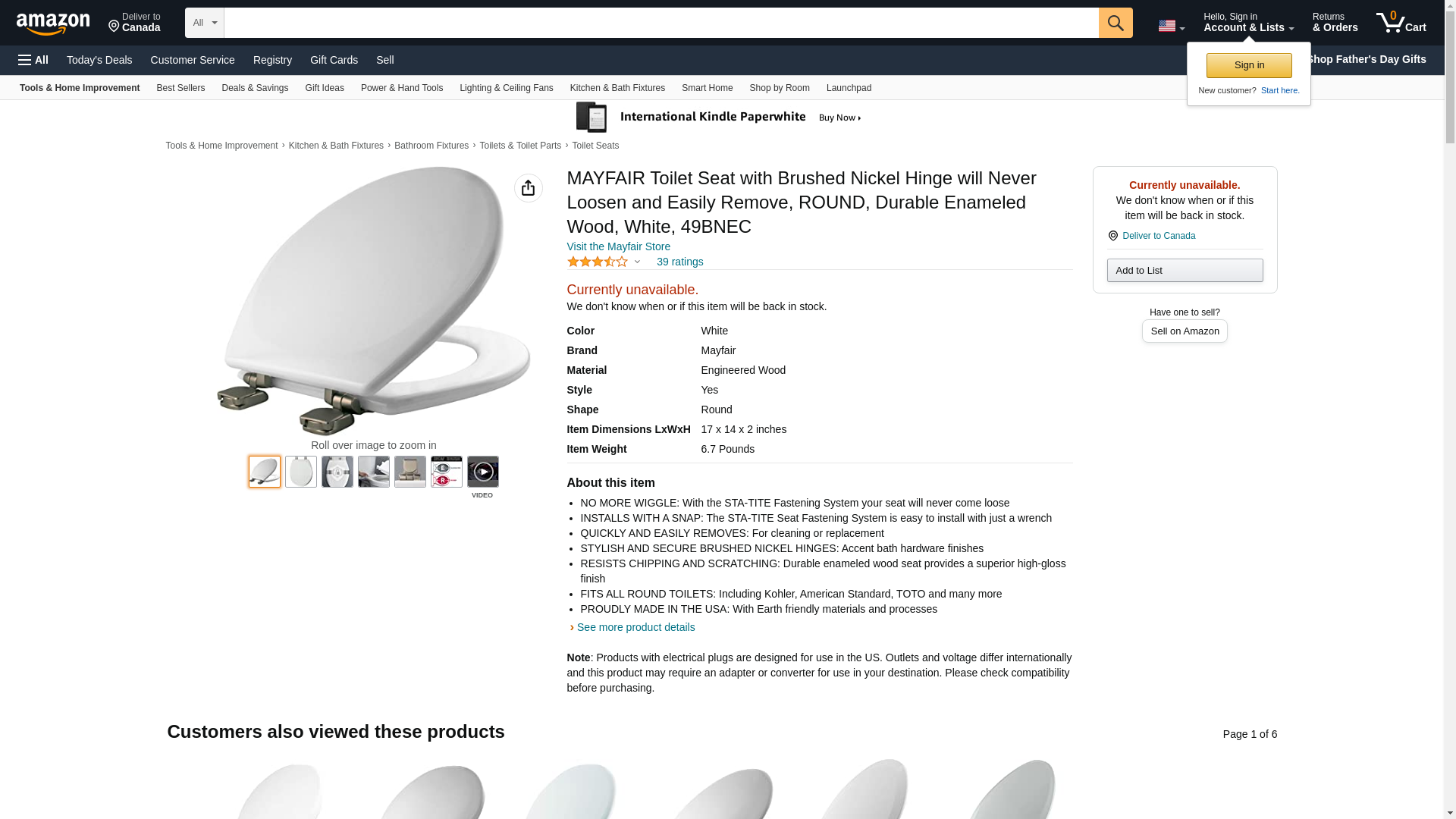Viewport: 1456px width, 819px height.
Task: Play the product video thumbnail
Action: (x=482, y=472)
